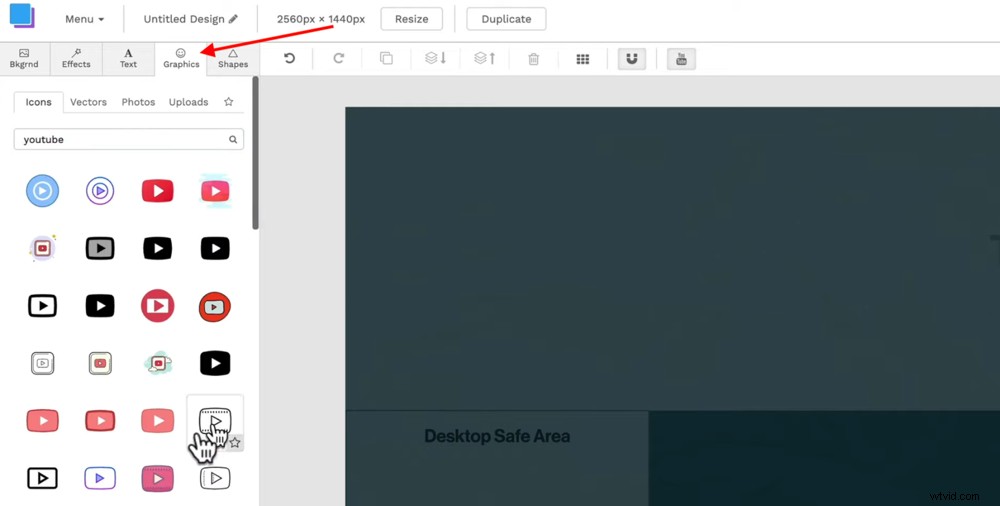
Task: Switch to the Text tab
Action: tap(128, 59)
